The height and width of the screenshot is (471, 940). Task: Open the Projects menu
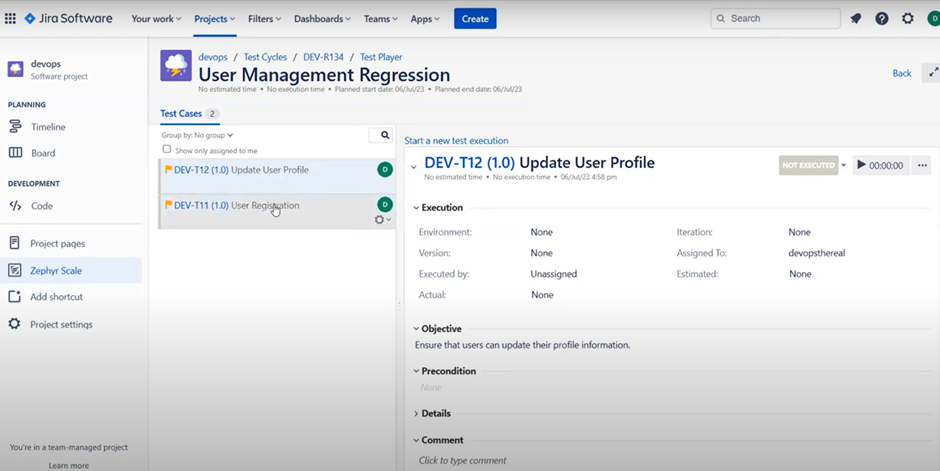click(214, 18)
